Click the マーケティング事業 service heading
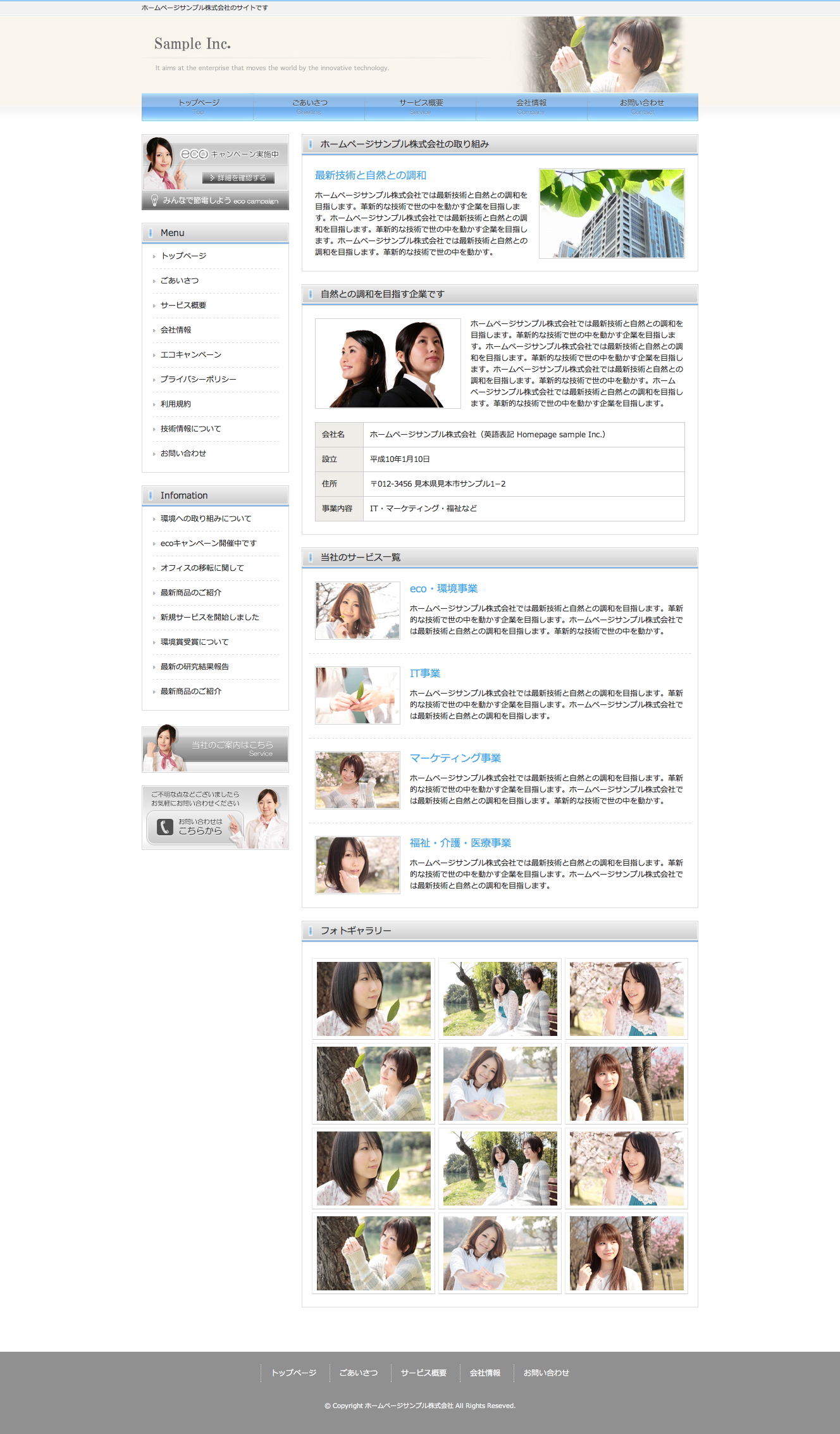 (x=455, y=758)
